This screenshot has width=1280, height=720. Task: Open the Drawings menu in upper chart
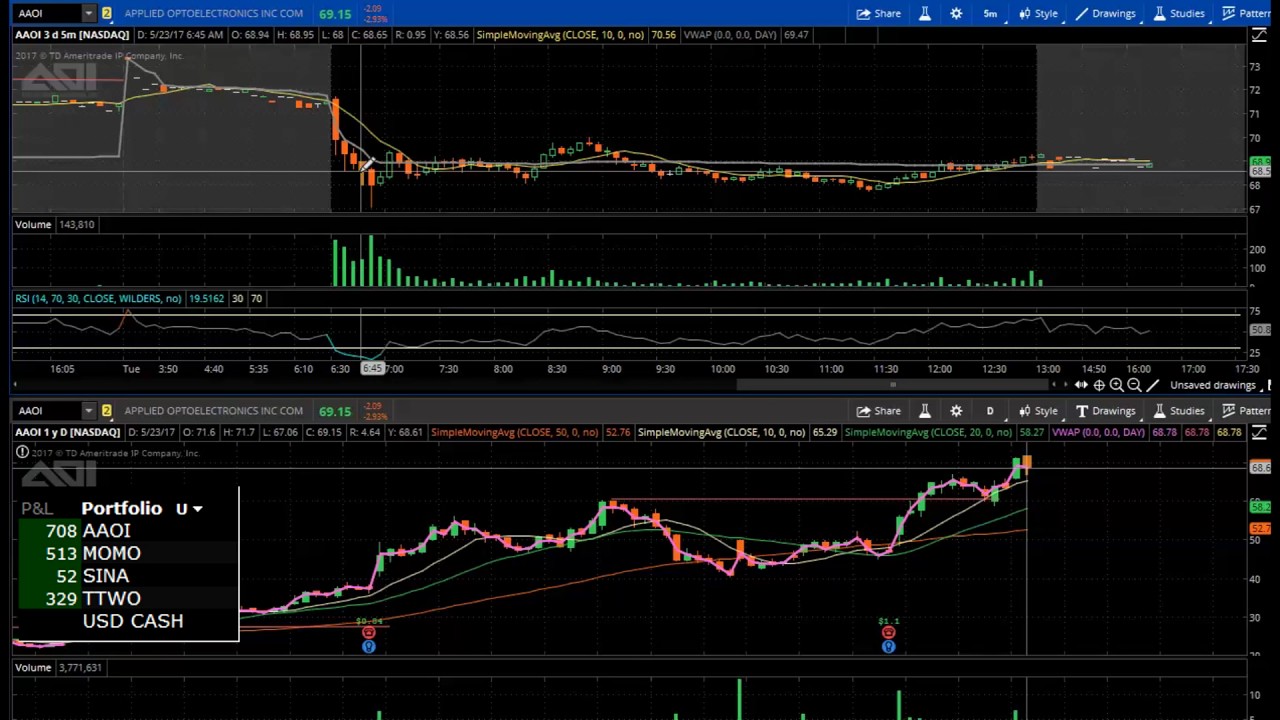click(x=1105, y=14)
